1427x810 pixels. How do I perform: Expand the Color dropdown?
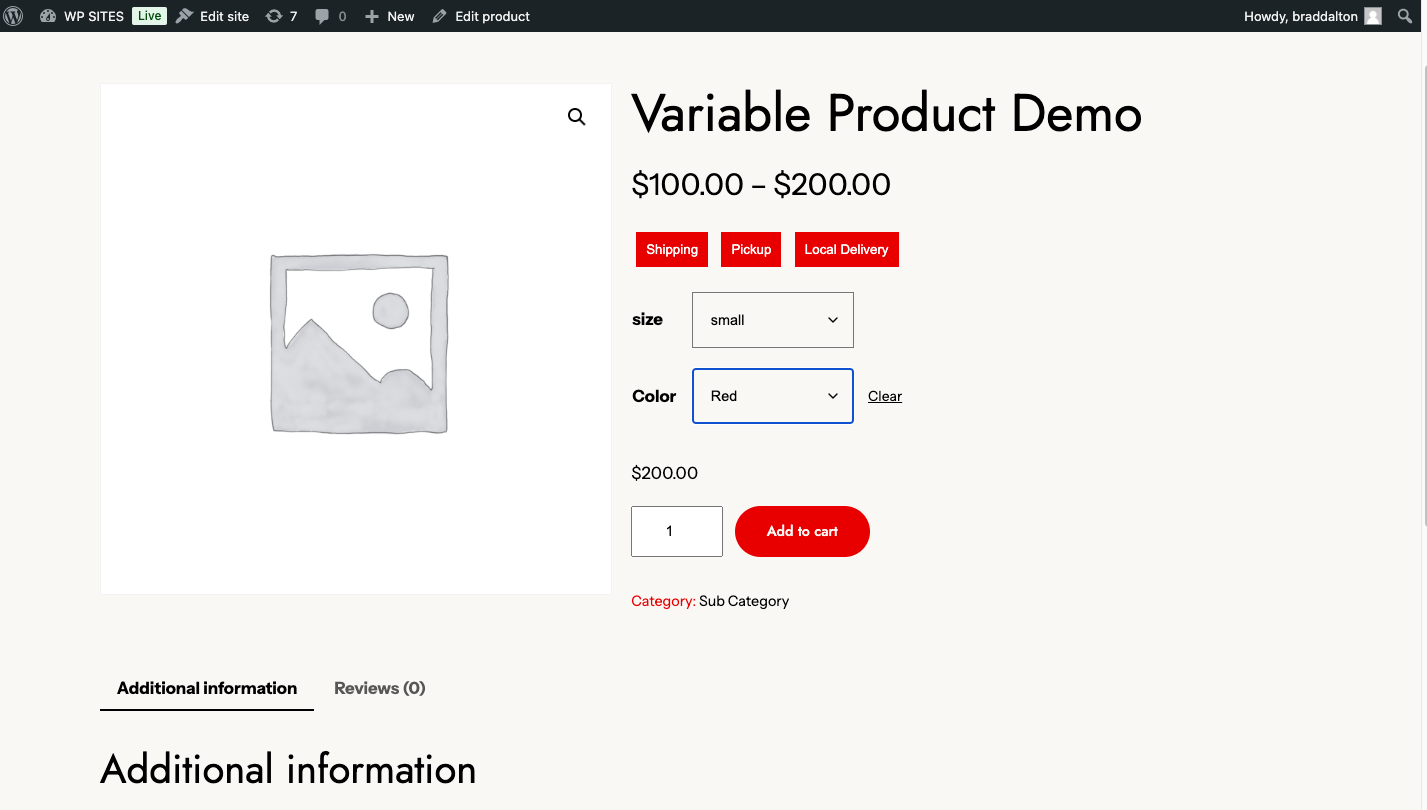point(772,396)
